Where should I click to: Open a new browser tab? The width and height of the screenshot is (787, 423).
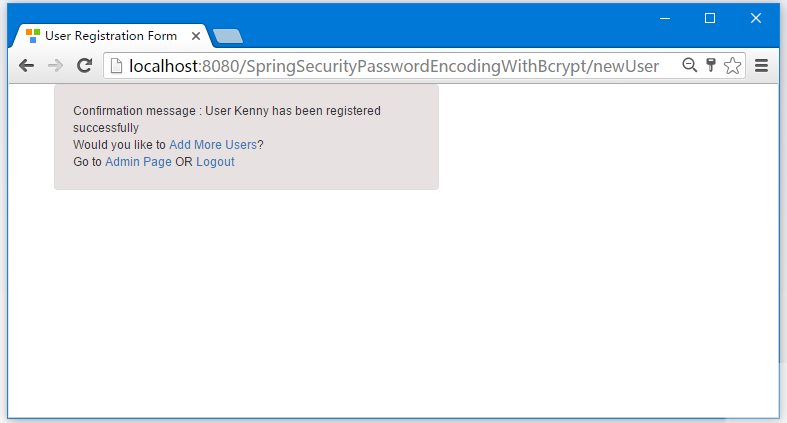(x=228, y=36)
